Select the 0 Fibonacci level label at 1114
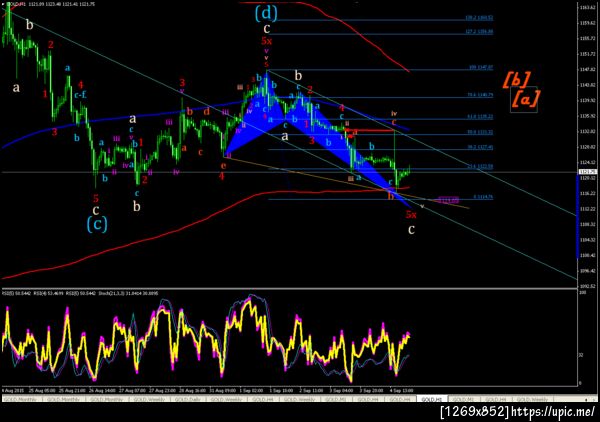600x422 pixels. (483, 197)
